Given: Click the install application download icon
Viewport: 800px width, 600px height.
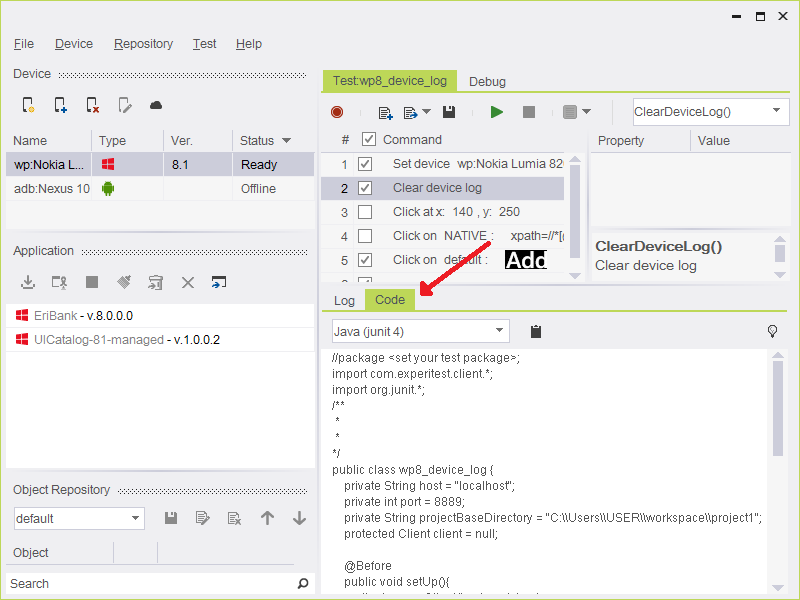Looking at the screenshot, I should (28, 283).
